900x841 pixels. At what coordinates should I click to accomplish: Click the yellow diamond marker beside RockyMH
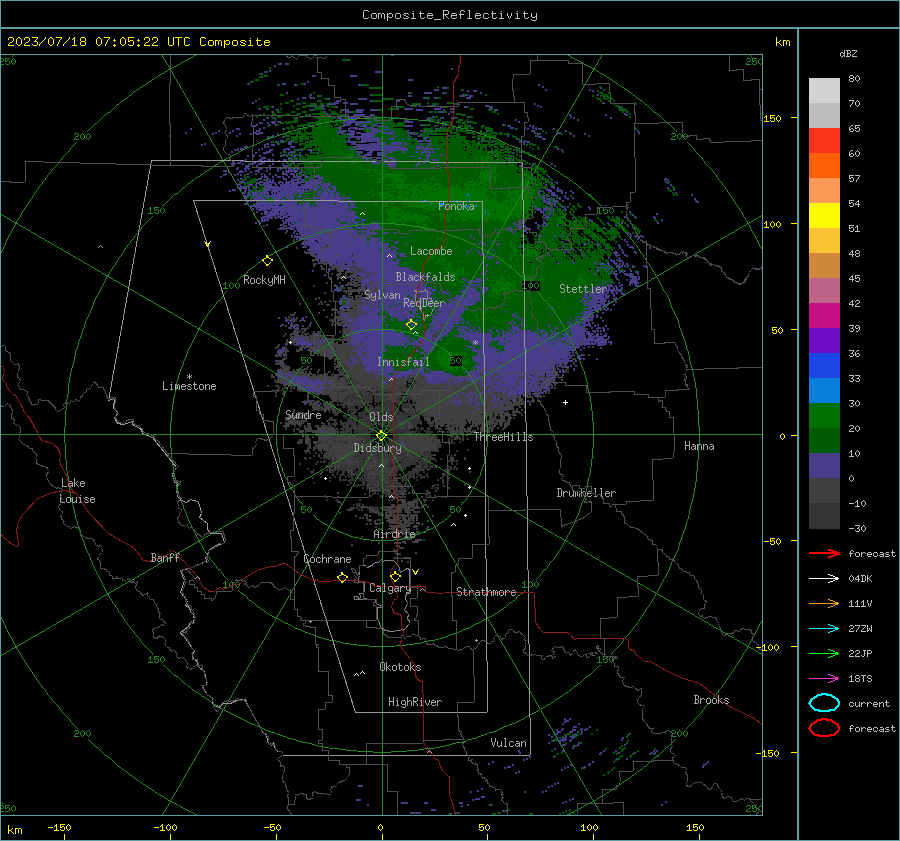pos(267,261)
